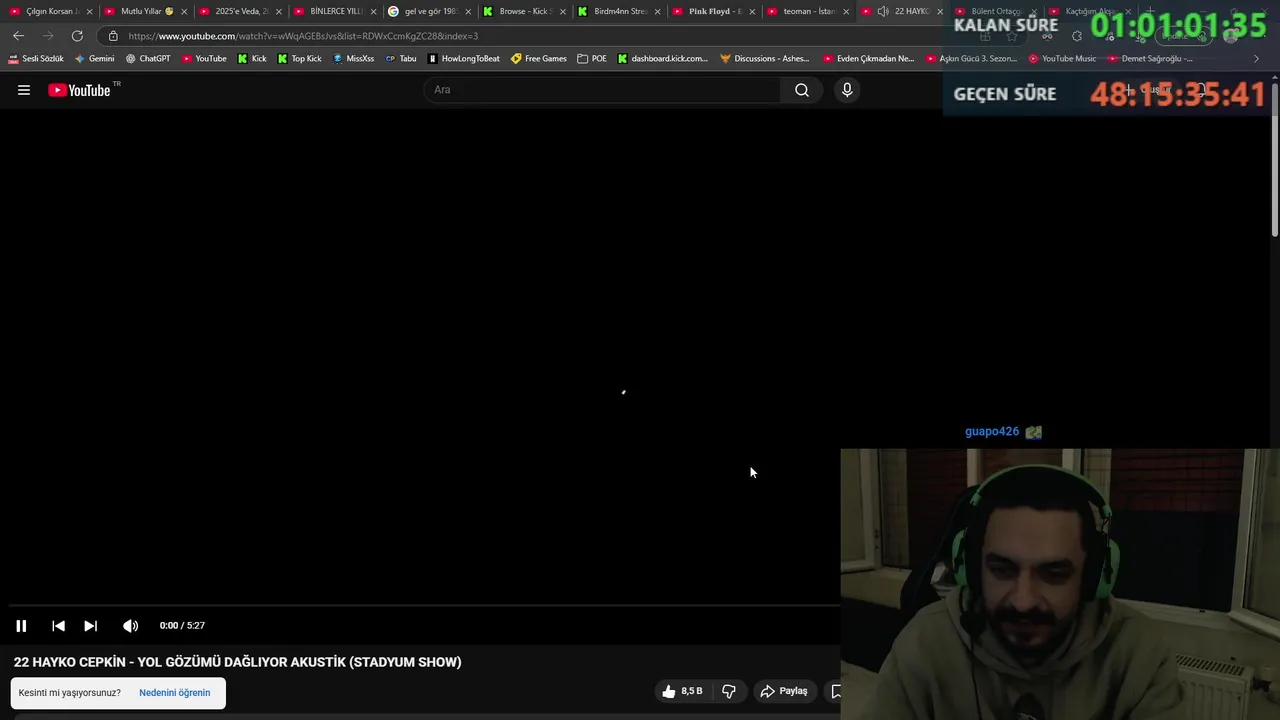This screenshot has width=1280, height=720.
Task: Open 'dashboard.kick.com' bookmark
Action: coord(662,59)
